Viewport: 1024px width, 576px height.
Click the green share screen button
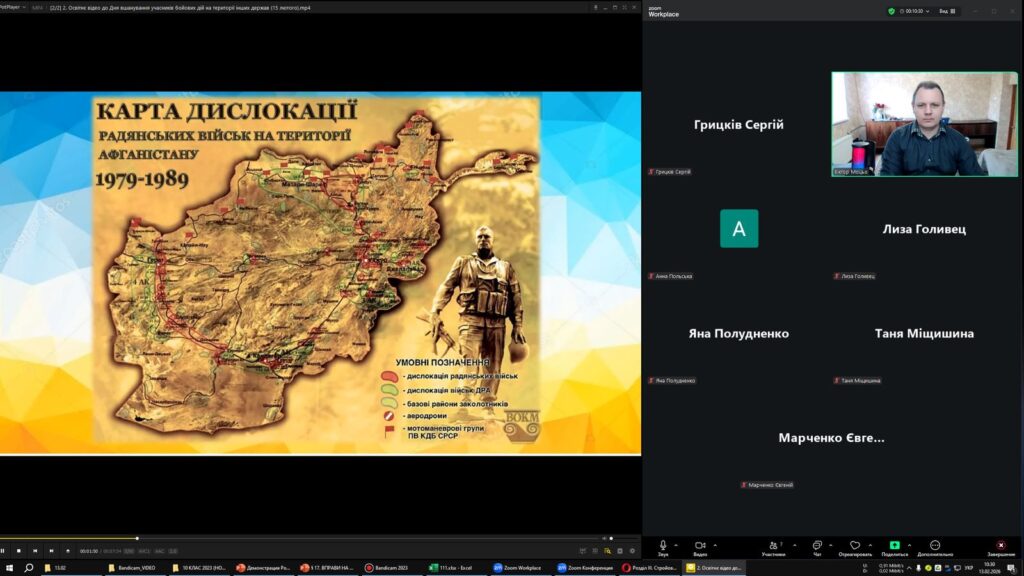click(894, 546)
